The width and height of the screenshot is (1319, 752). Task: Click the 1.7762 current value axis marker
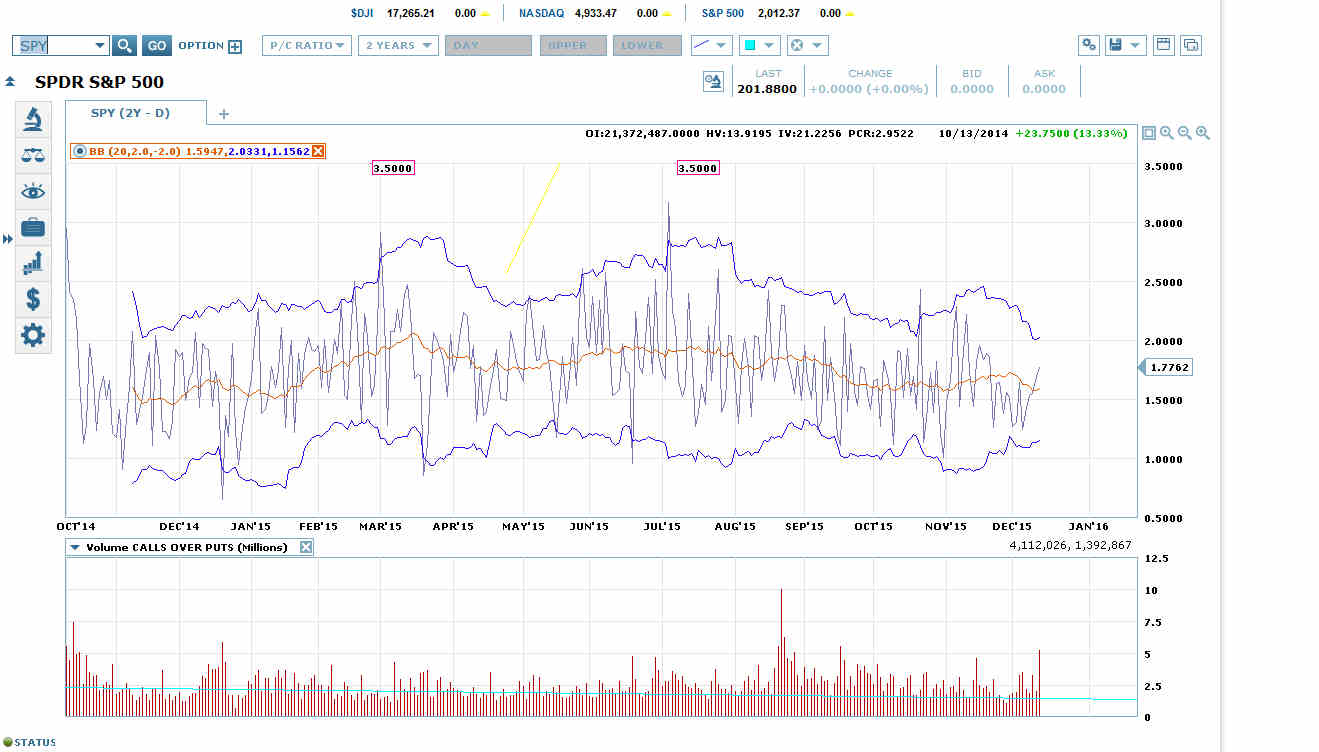pyautogui.click(x=1167, y=368)
